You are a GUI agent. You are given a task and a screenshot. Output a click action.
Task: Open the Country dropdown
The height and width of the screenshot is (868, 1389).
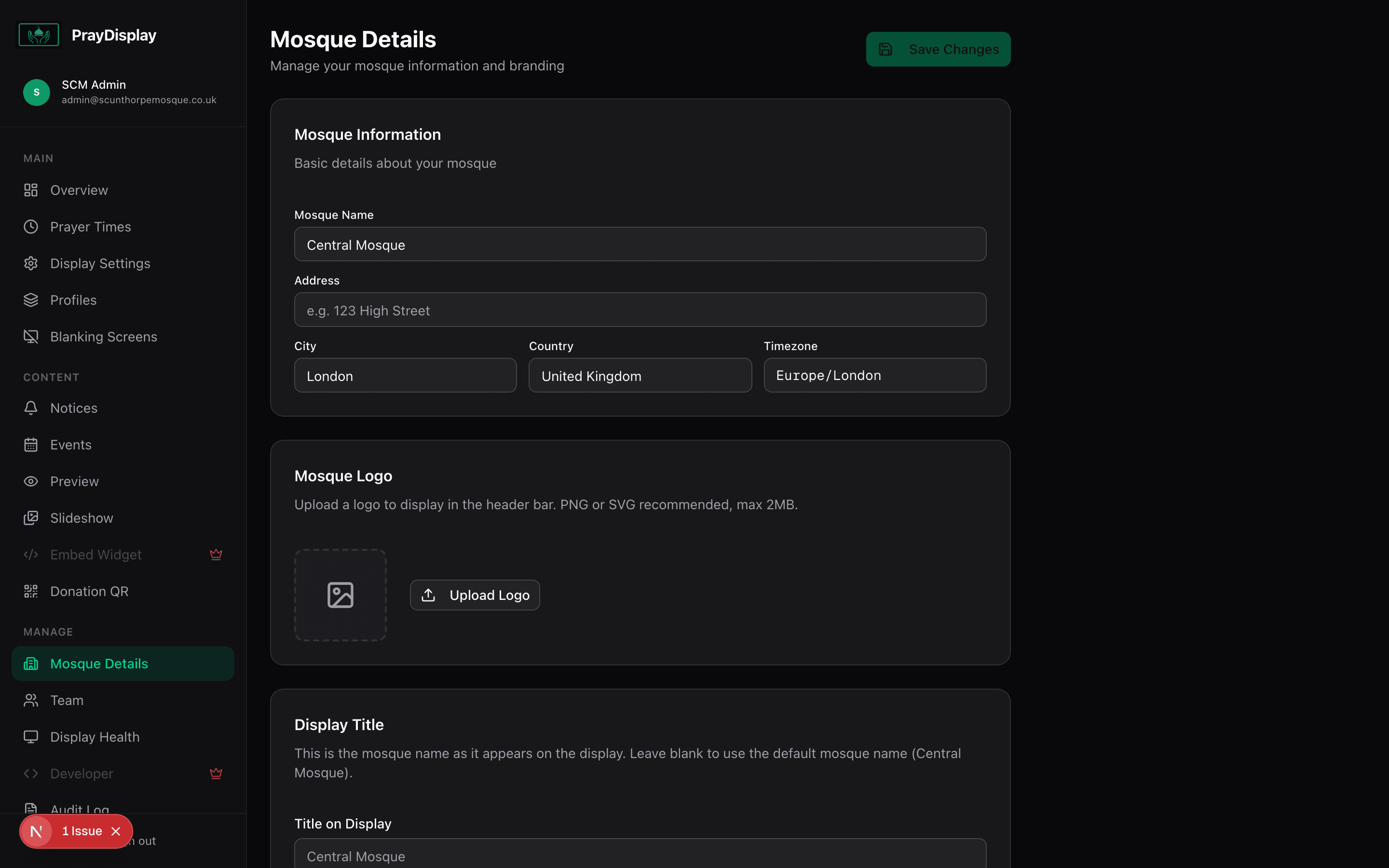(640, 376)
